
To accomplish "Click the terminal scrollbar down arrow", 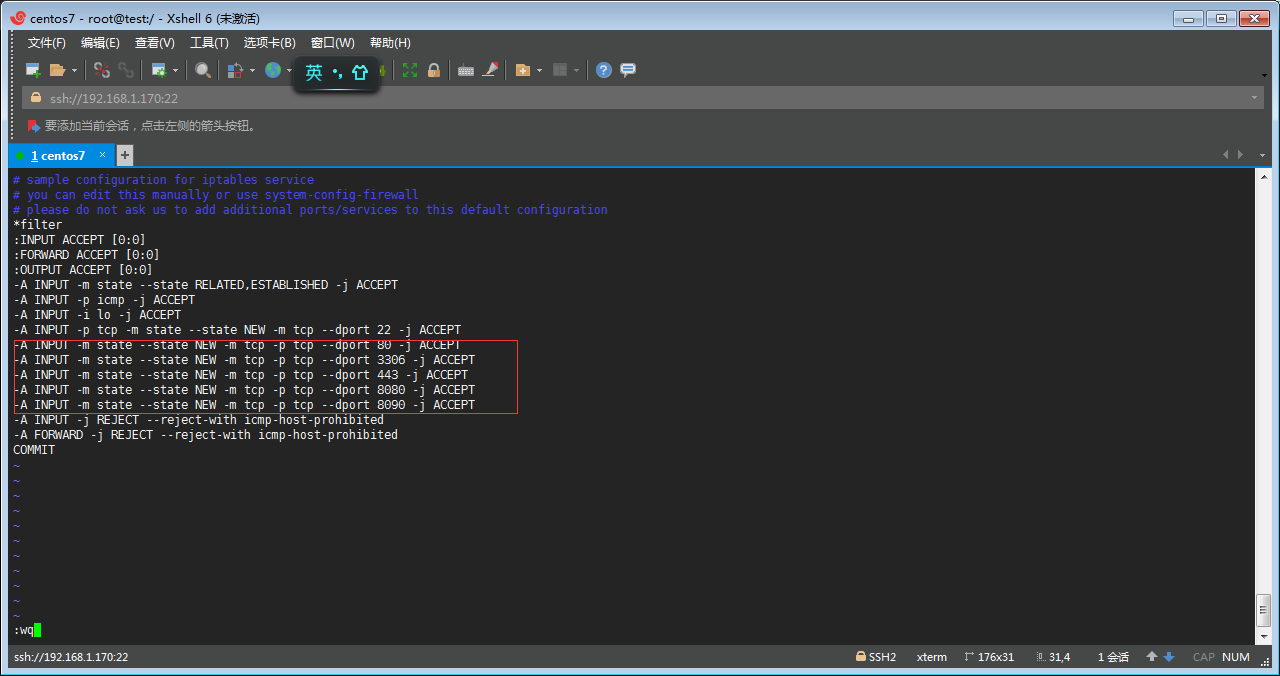I will click(1263, 636).
